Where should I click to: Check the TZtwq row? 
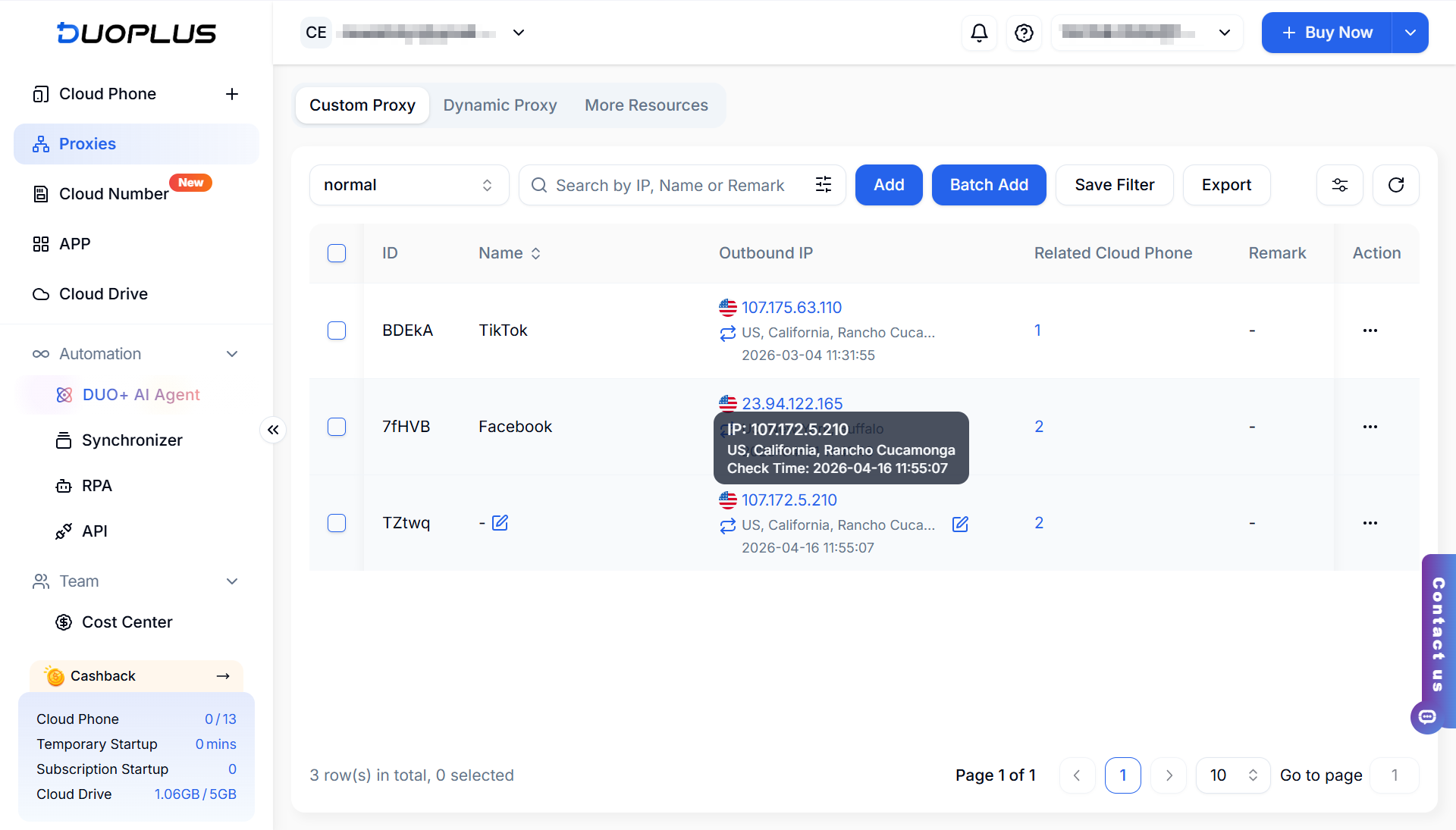pos(337,523)
